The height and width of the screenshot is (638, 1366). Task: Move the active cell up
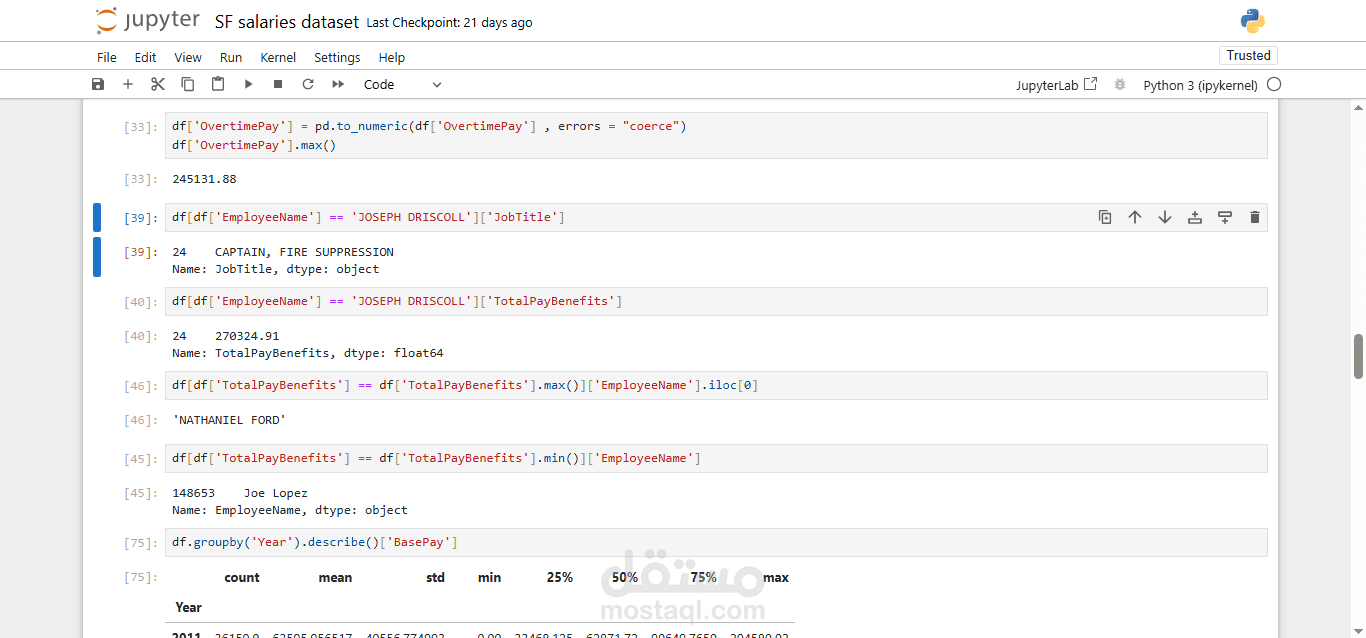pyautogui.click(x=1135, y=217)
